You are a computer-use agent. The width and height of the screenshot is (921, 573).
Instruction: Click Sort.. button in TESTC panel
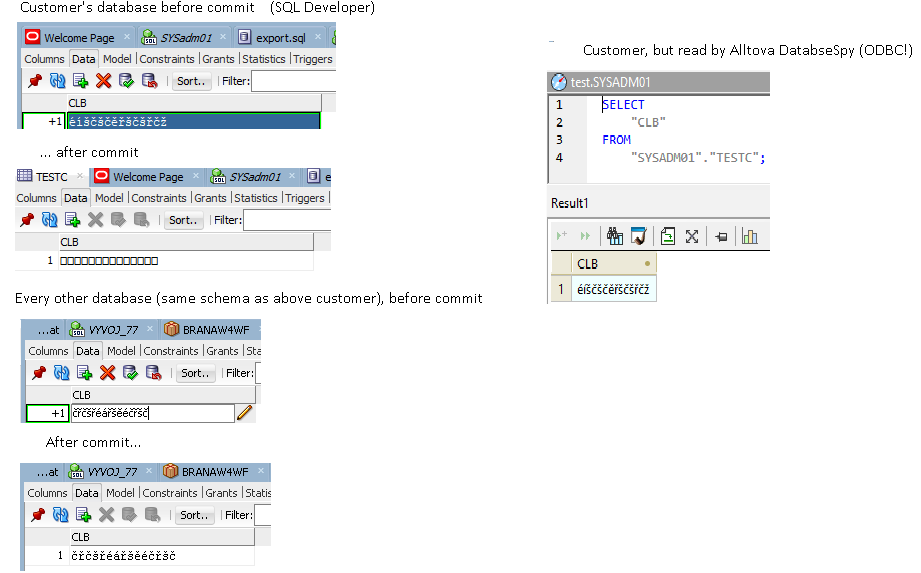[x=183, y=220]
